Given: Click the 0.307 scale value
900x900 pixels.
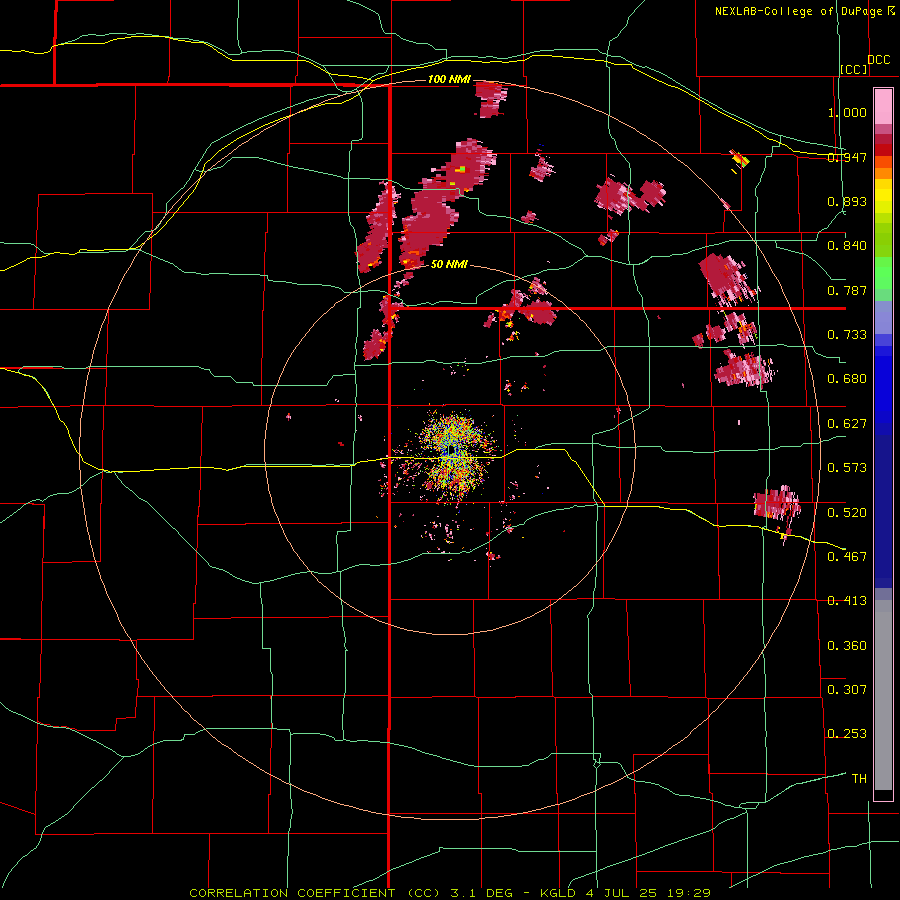Looking at the screenshot, I should [x=847, y=689].
